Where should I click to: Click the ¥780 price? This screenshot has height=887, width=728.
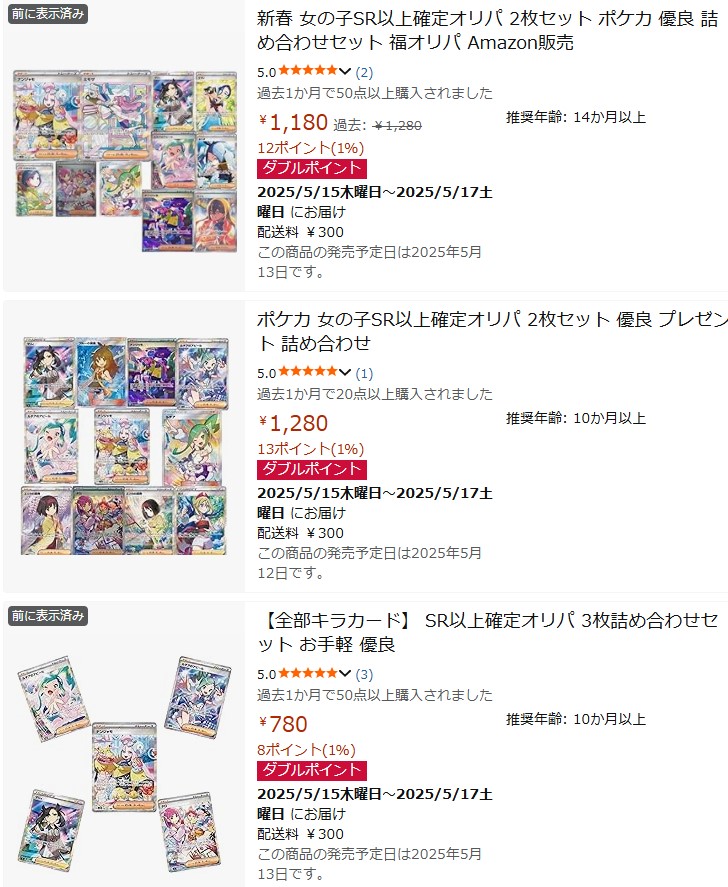point(283,724)
